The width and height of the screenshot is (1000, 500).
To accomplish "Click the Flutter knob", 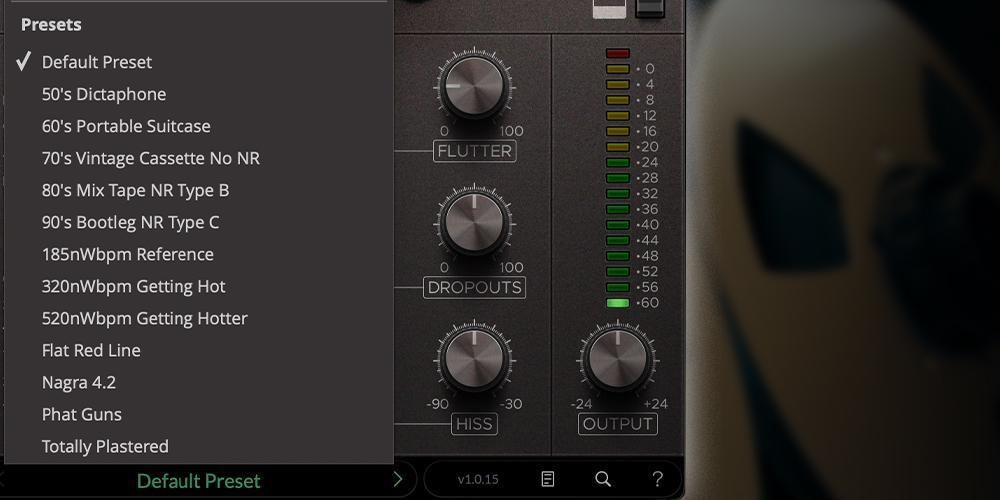I will pyautogui.click(x=473, y=87).
